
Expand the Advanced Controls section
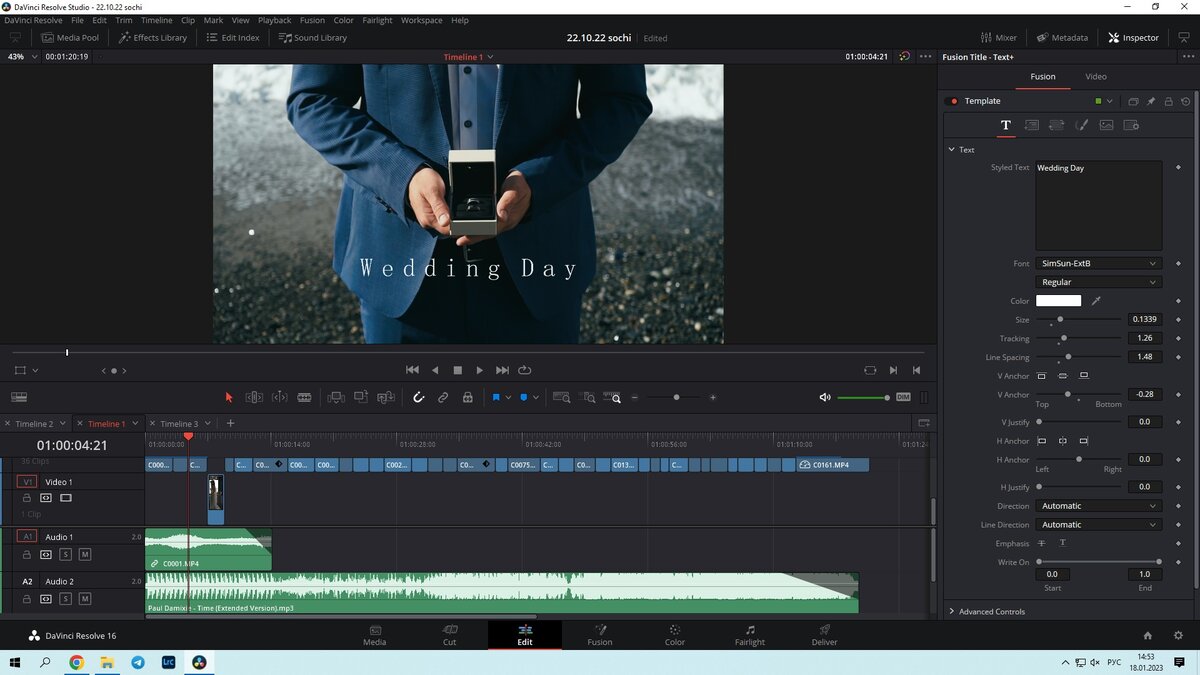coord(991,612)
